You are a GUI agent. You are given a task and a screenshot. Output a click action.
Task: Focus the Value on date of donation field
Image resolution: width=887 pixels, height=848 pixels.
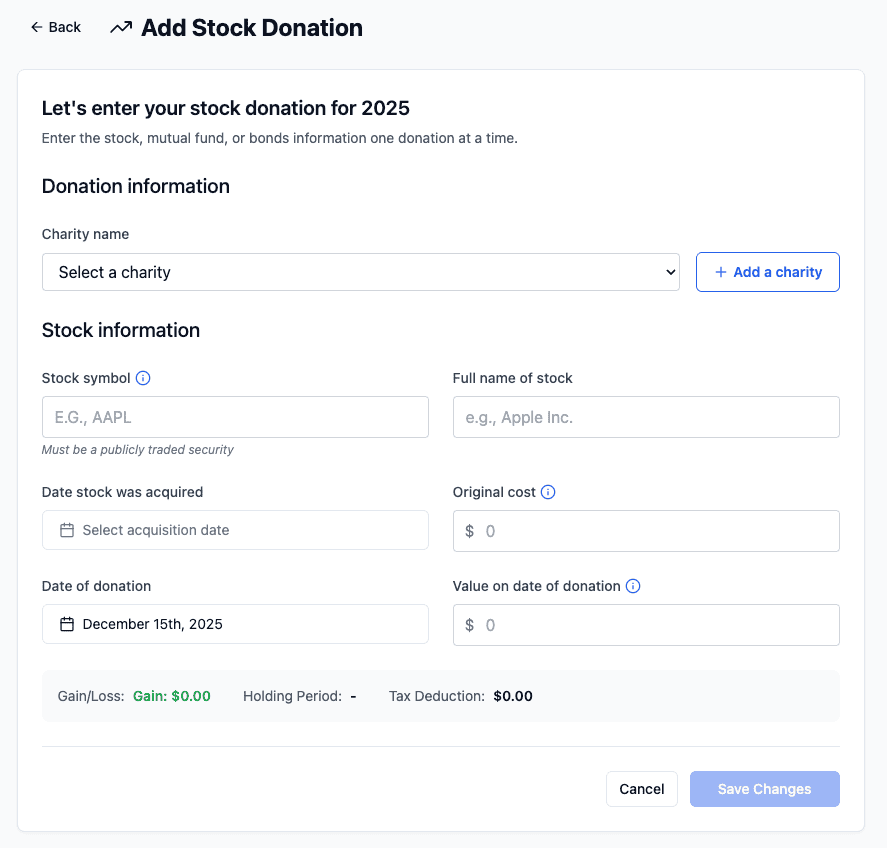coord(656,625)
